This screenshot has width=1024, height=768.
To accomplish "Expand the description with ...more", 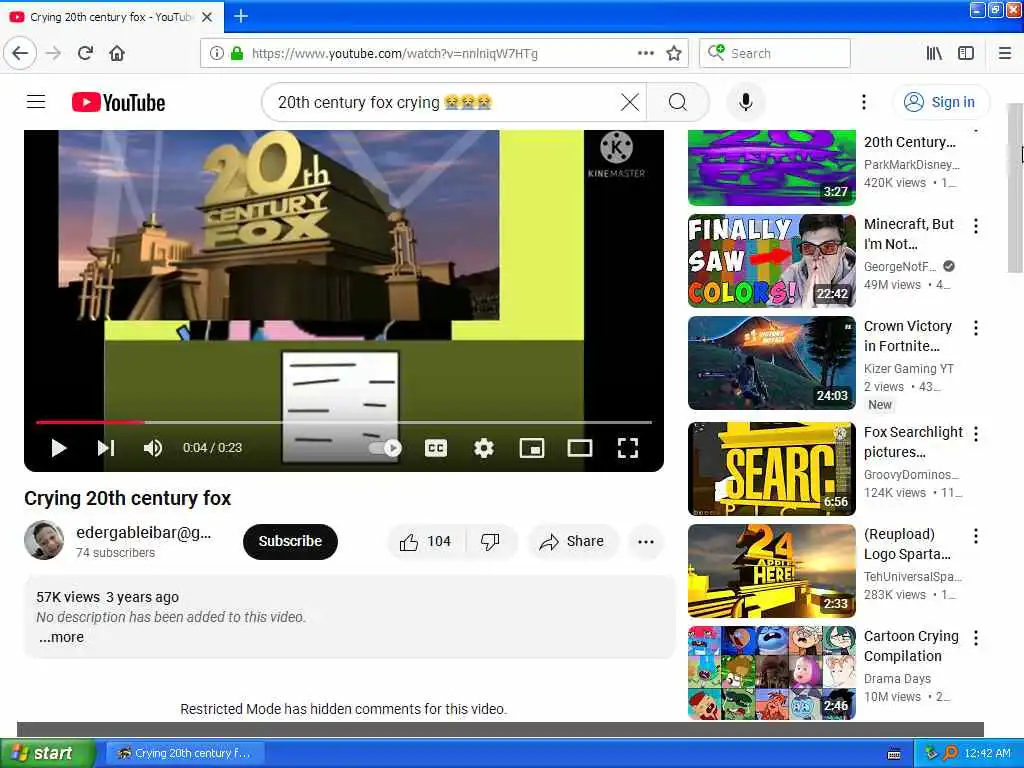I will point(61,637).
